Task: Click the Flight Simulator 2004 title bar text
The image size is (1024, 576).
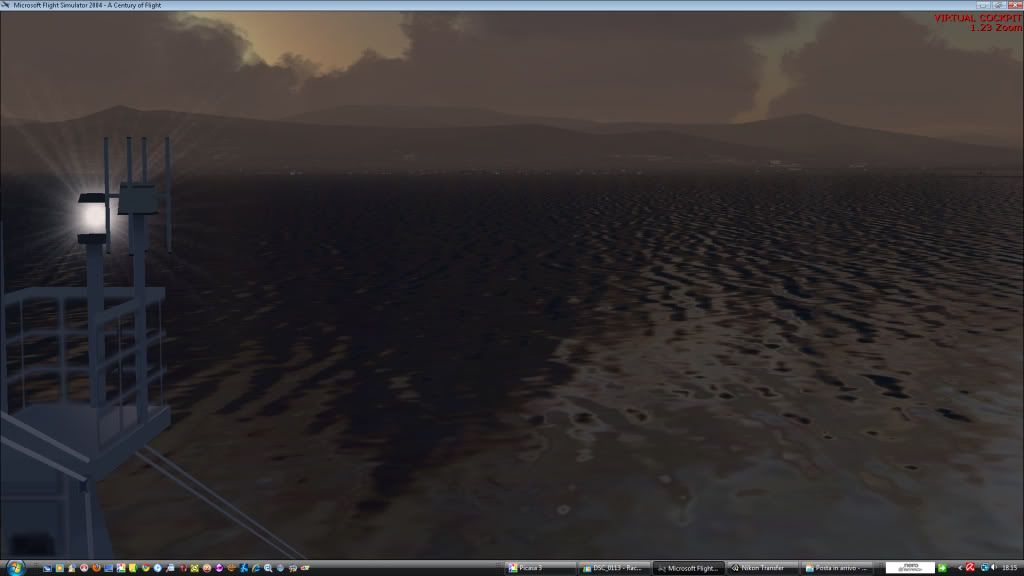Action: pyautogui.click(x=87, y=5)
